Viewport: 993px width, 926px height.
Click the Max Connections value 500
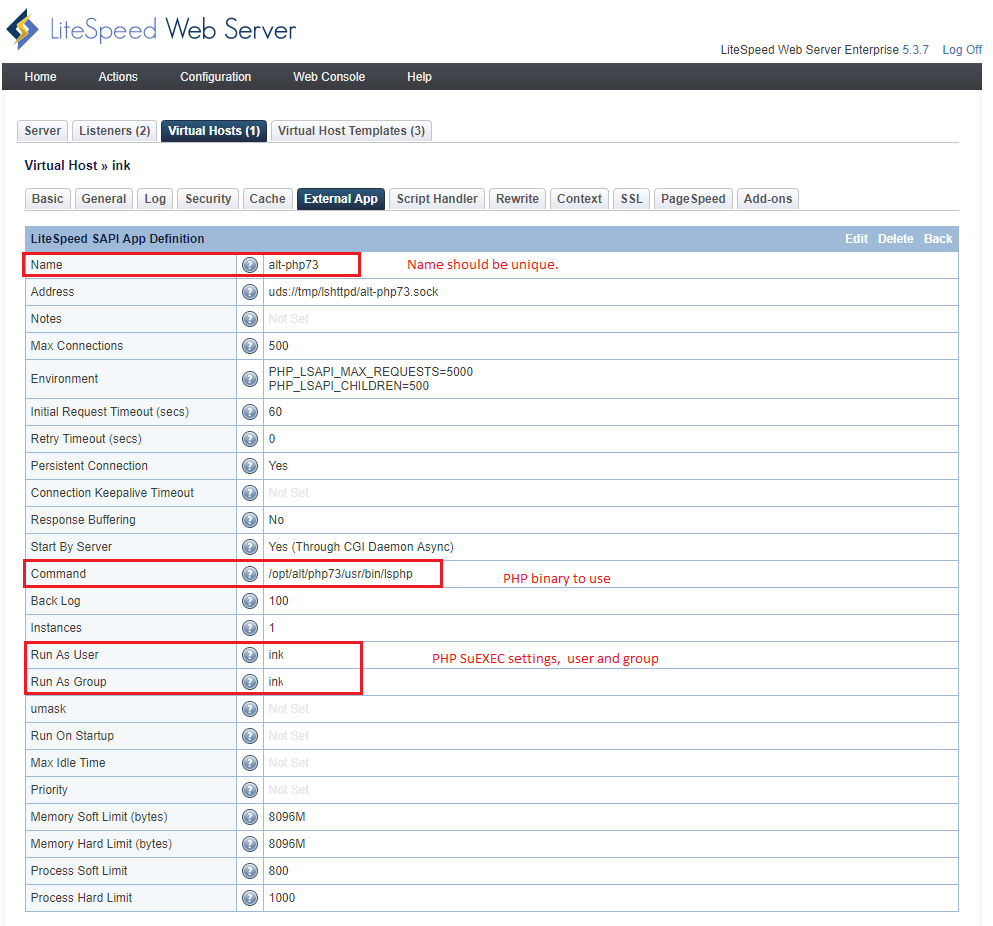279,346
